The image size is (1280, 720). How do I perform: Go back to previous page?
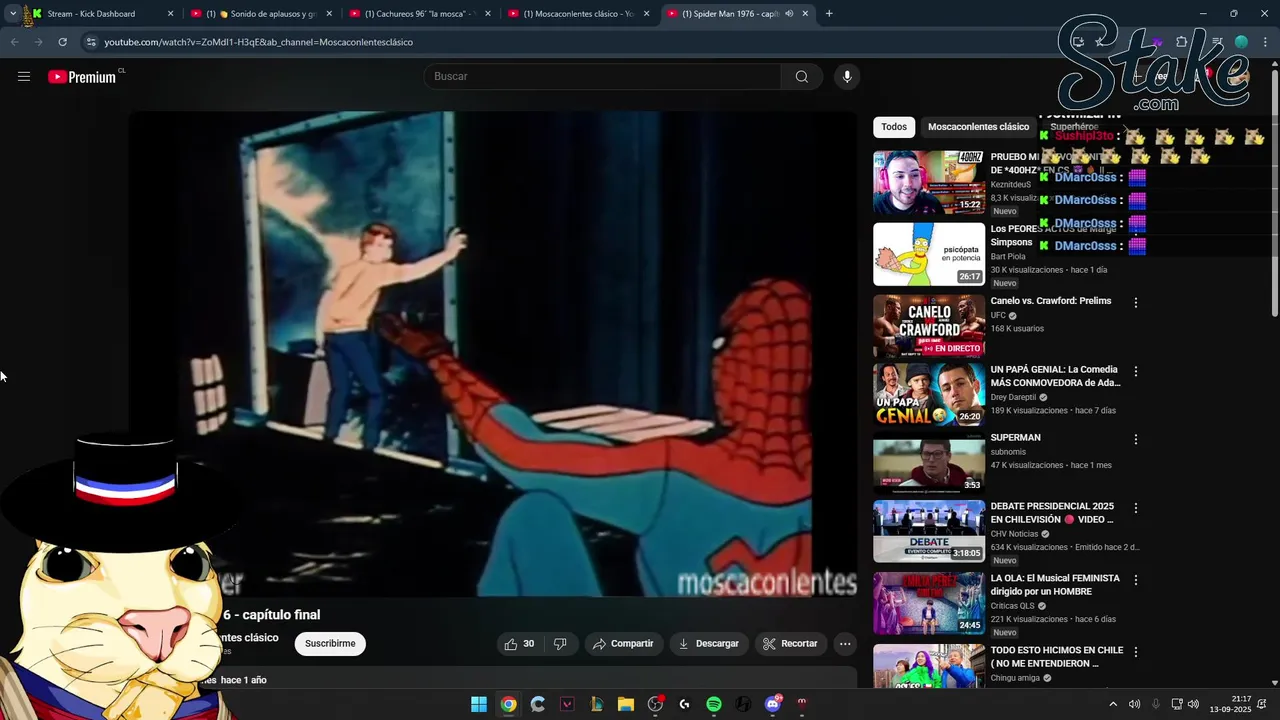click(x=14, y=42)
